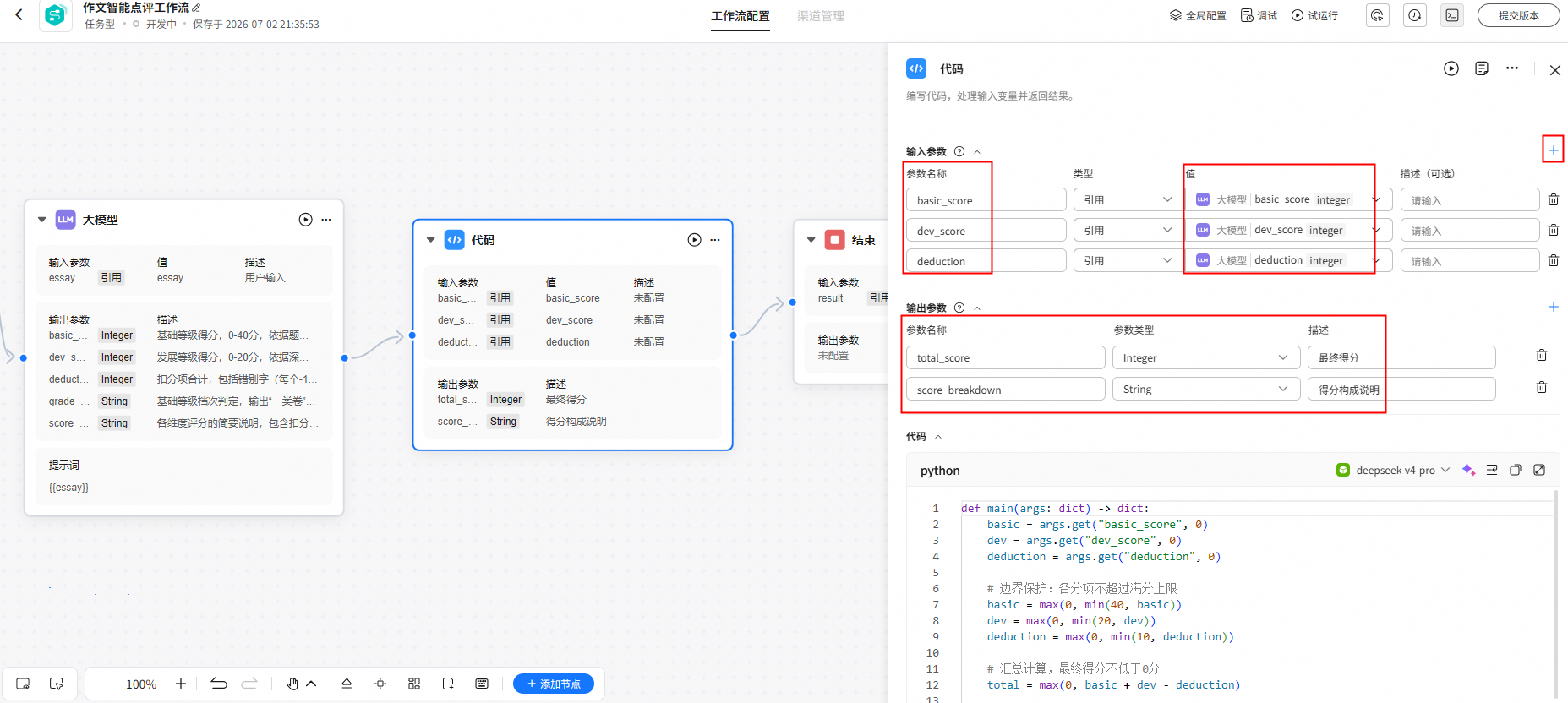1568x703 pixels.
Task: Add a new input parameter with plus icon
Action: [x=1553, y=150]
